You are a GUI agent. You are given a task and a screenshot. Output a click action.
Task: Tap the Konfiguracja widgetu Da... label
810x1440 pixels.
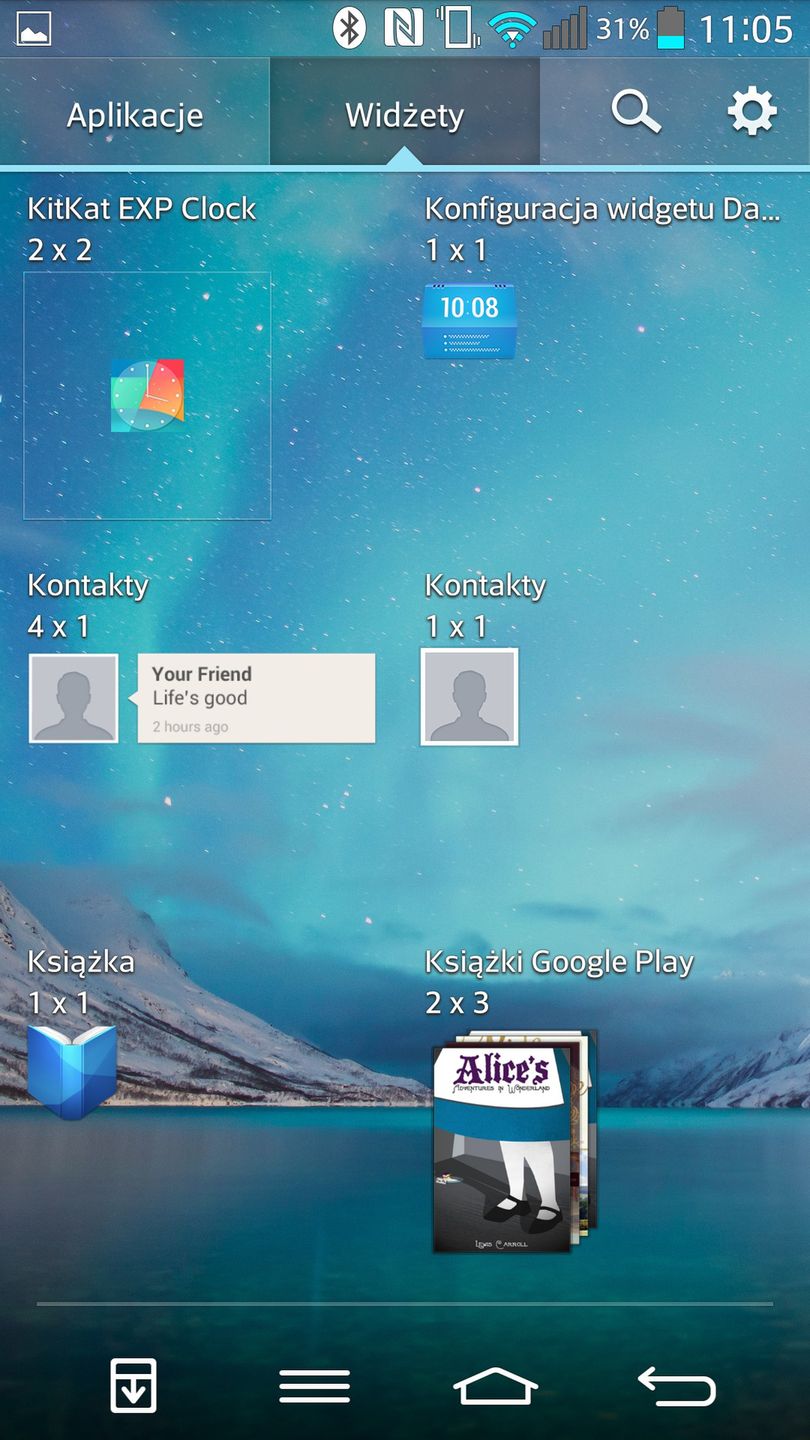click(x=602, y=209)
